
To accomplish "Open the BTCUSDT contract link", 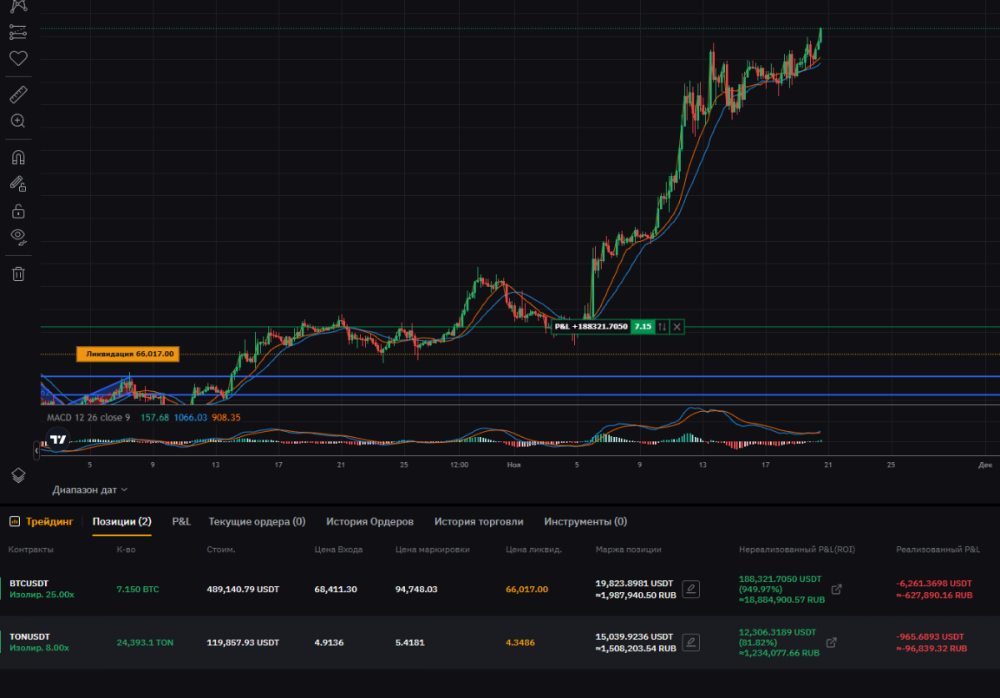I will click(28, 583).
